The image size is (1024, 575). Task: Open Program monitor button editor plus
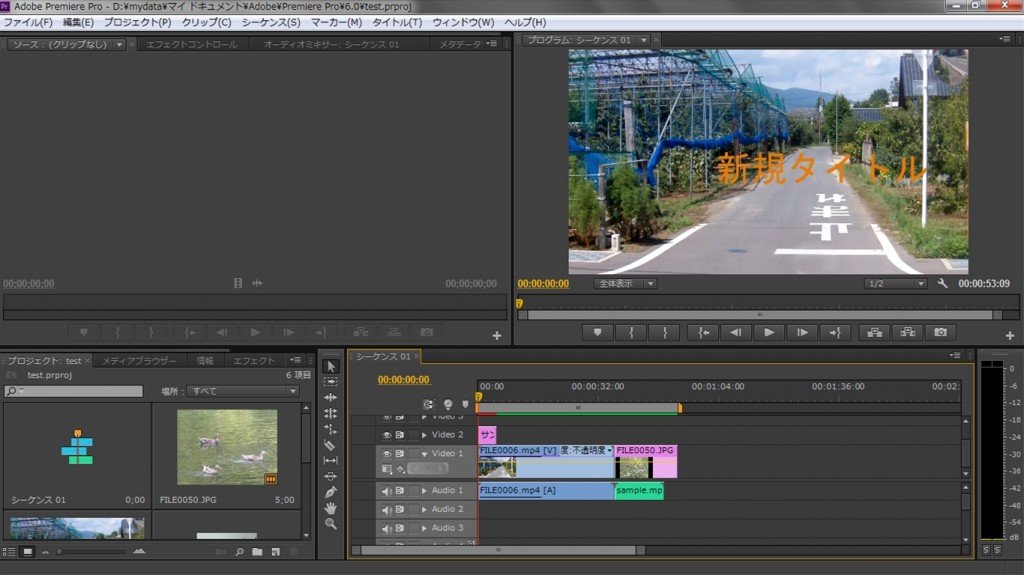1010,335
